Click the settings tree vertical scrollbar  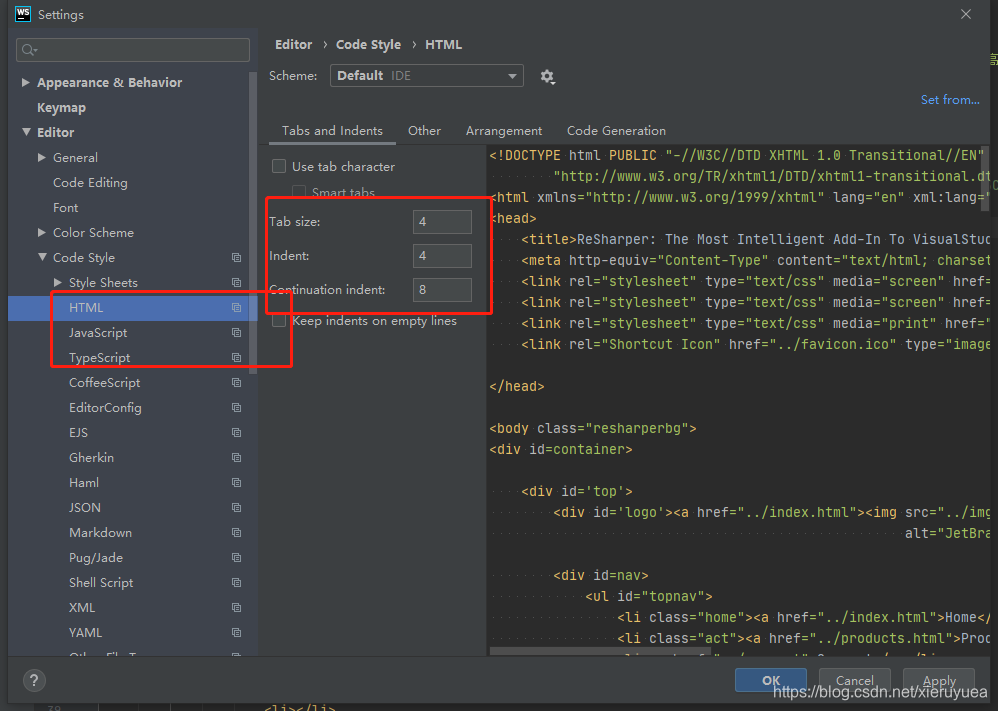[x=253, y=223]
